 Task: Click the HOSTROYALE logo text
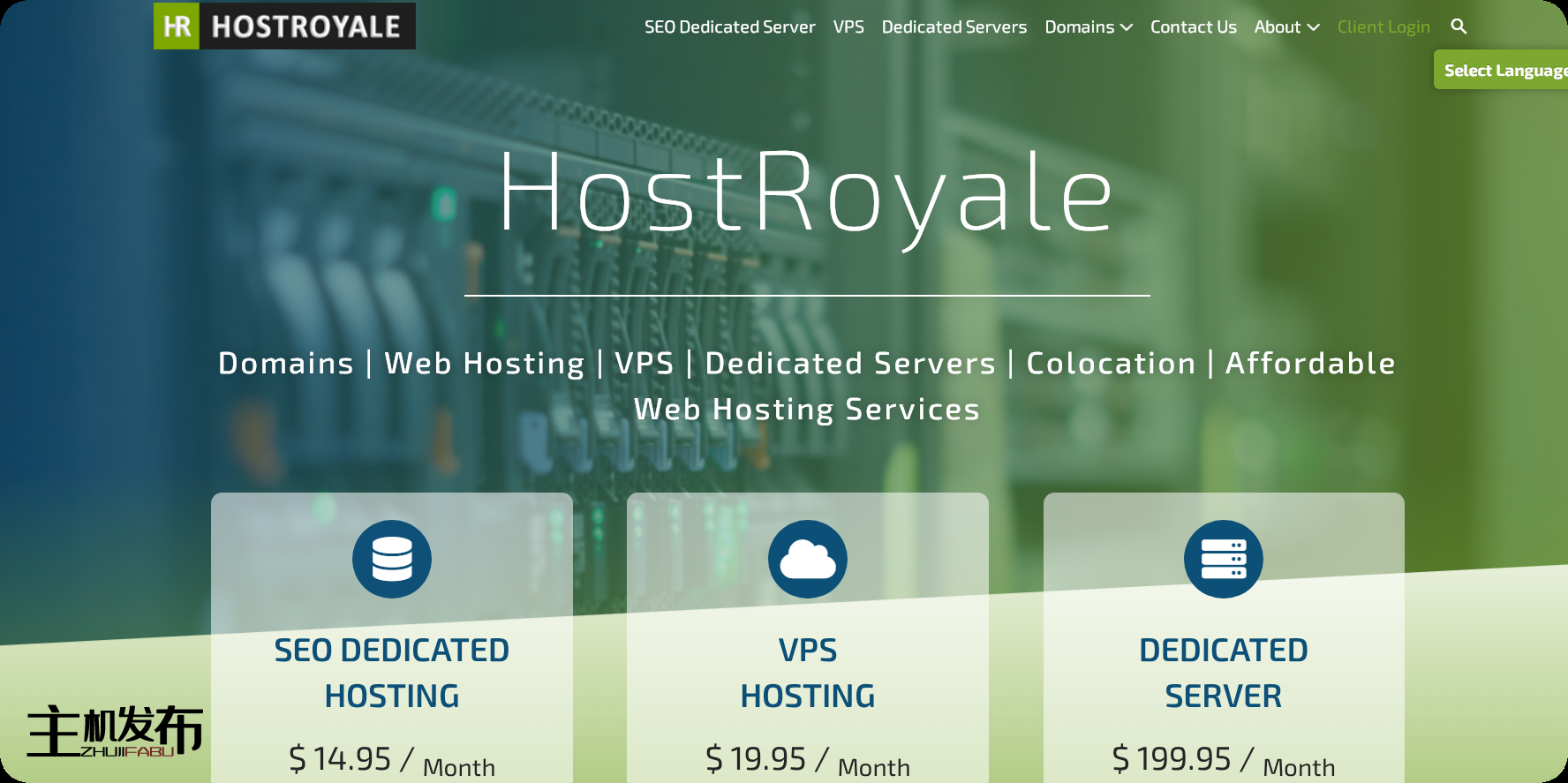click(x=306, y=26)
